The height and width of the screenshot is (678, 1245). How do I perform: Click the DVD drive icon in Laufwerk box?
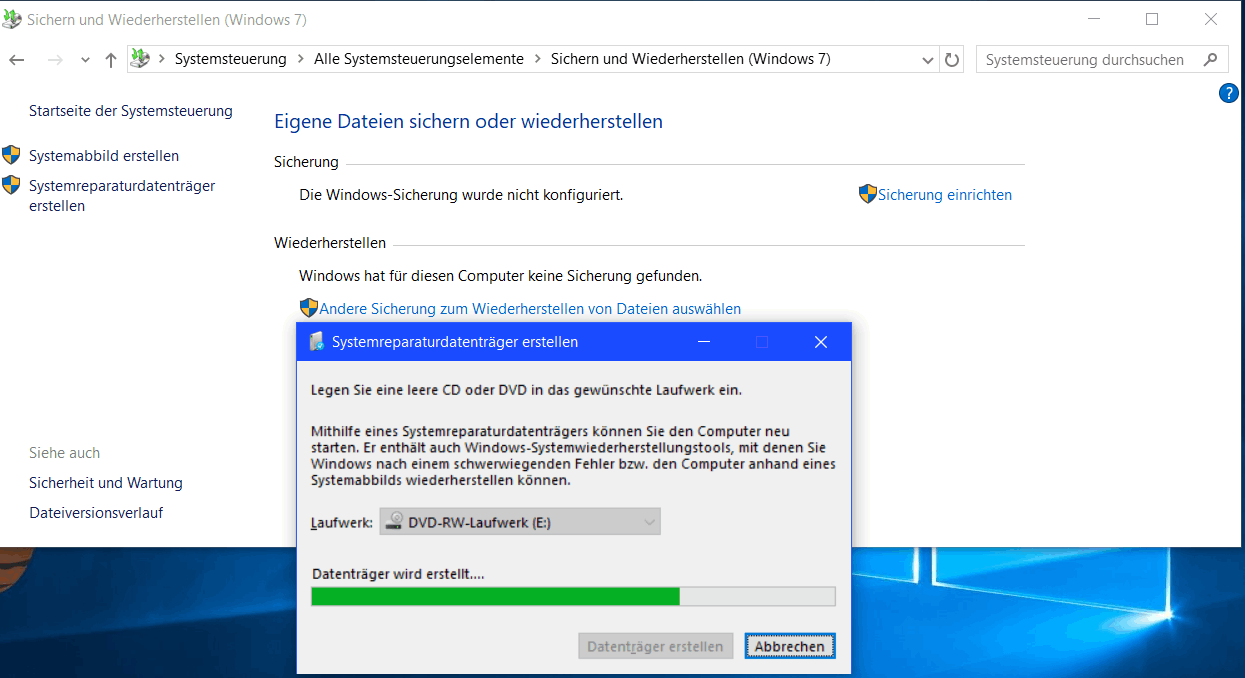(395, 521)
